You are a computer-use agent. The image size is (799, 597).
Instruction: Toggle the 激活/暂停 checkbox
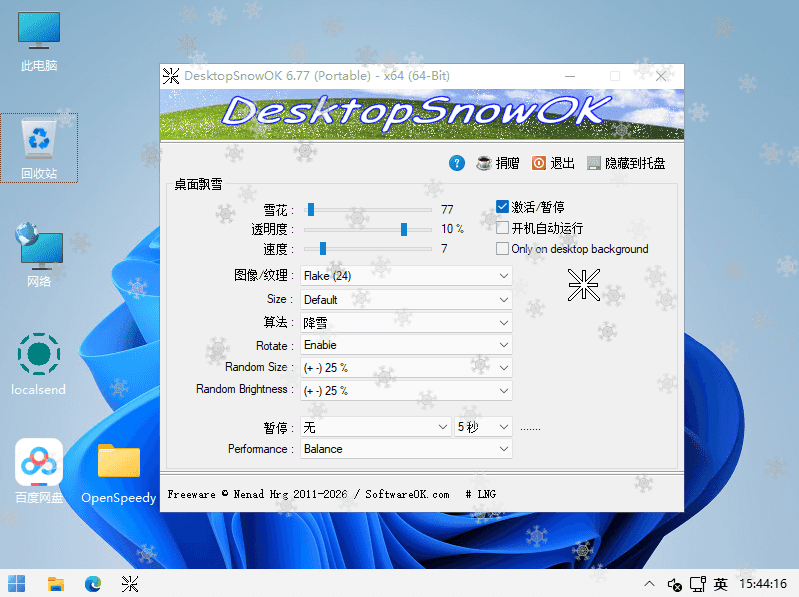coord(502,206)
